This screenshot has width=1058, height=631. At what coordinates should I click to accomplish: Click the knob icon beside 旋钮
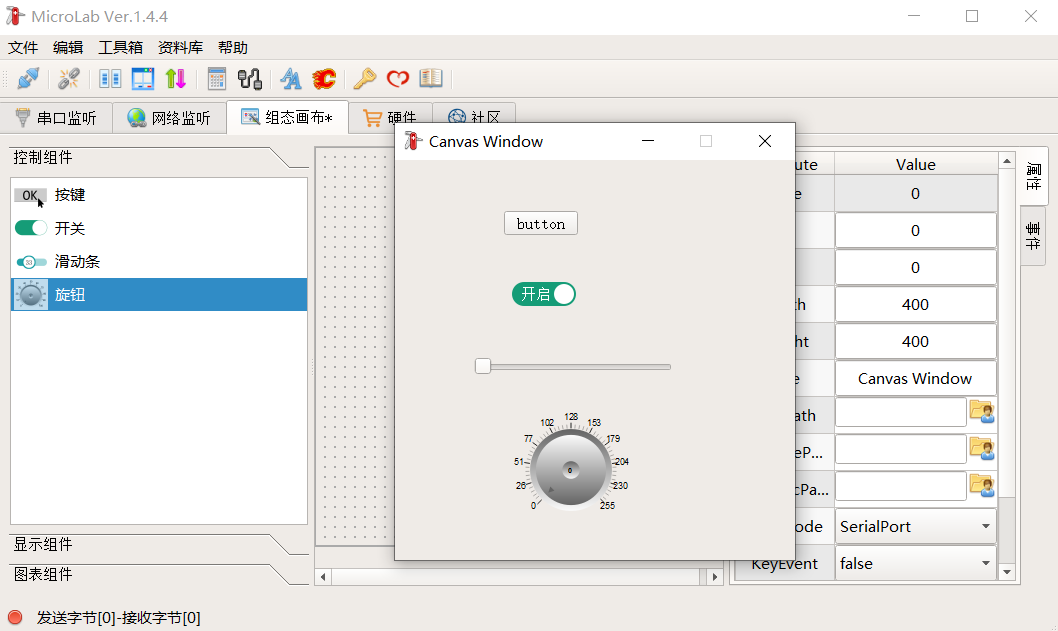click(x=31, y=295)
